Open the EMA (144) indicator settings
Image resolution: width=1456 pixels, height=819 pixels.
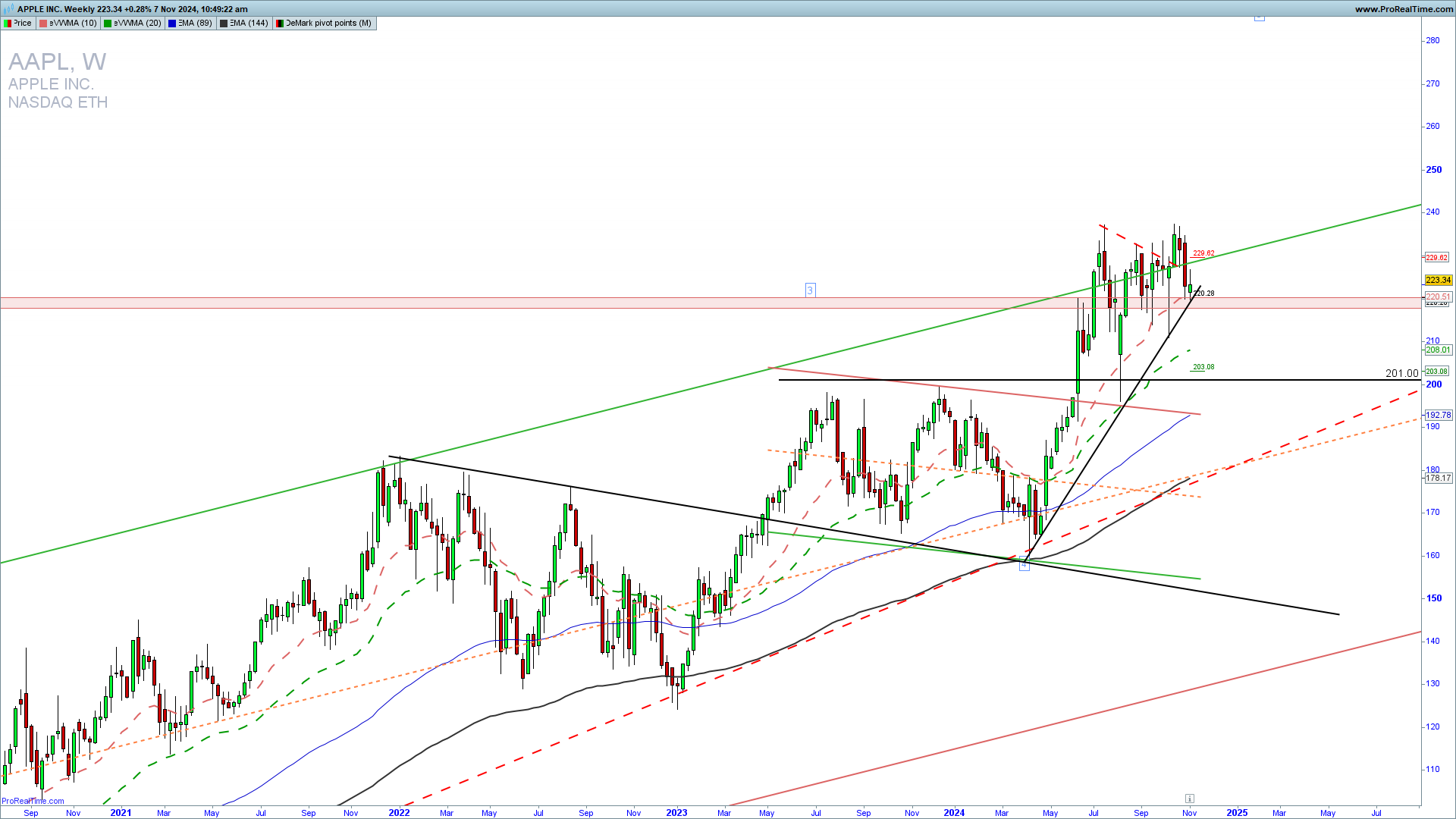tap(243, 24)
